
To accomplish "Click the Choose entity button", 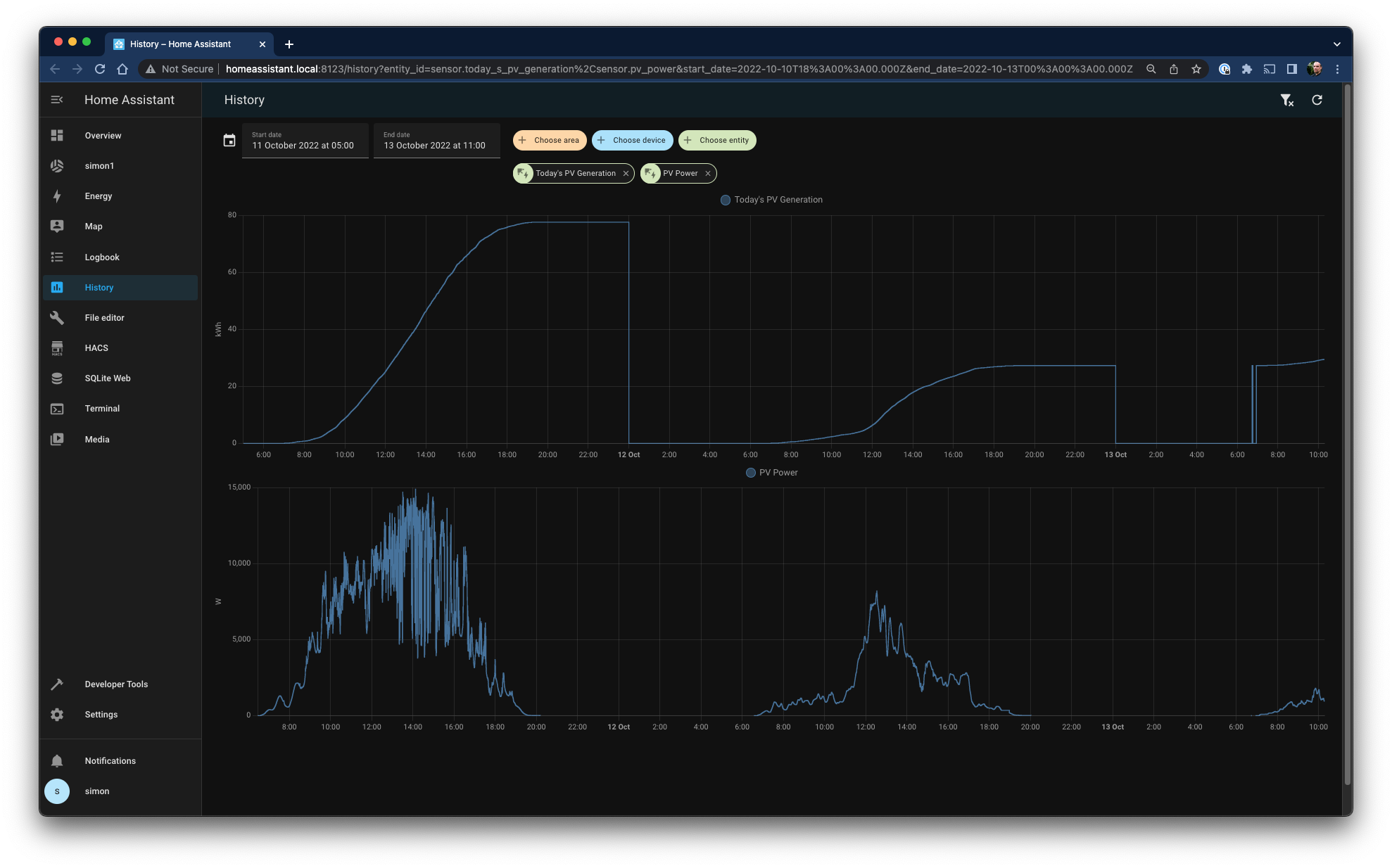I will pyautogui.click(x=717, y=140).
